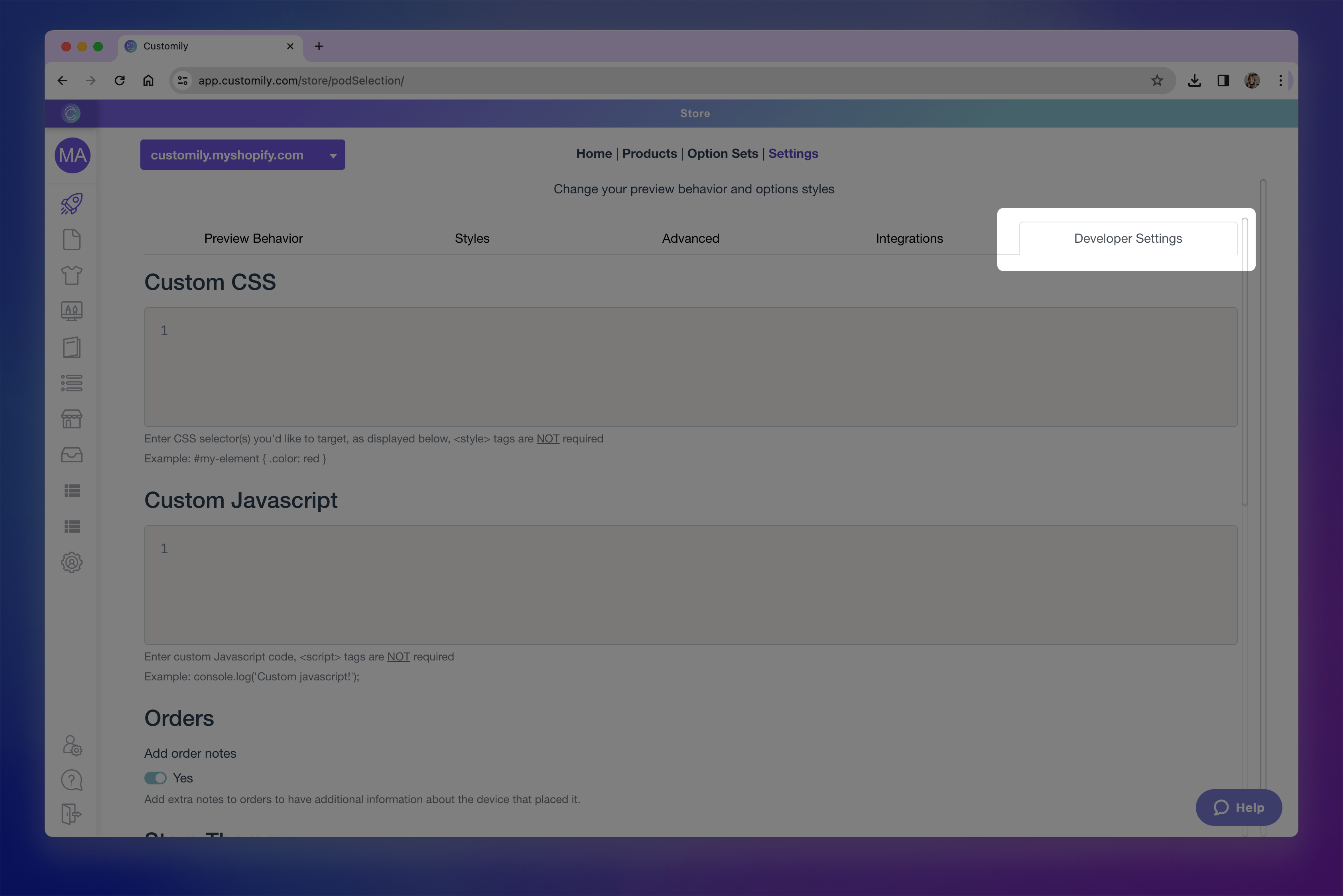The height and width of the screenshot is (896, 1343).
Task: Open the t-shirt products icon in sidebar
Action: tap(72, 275)
